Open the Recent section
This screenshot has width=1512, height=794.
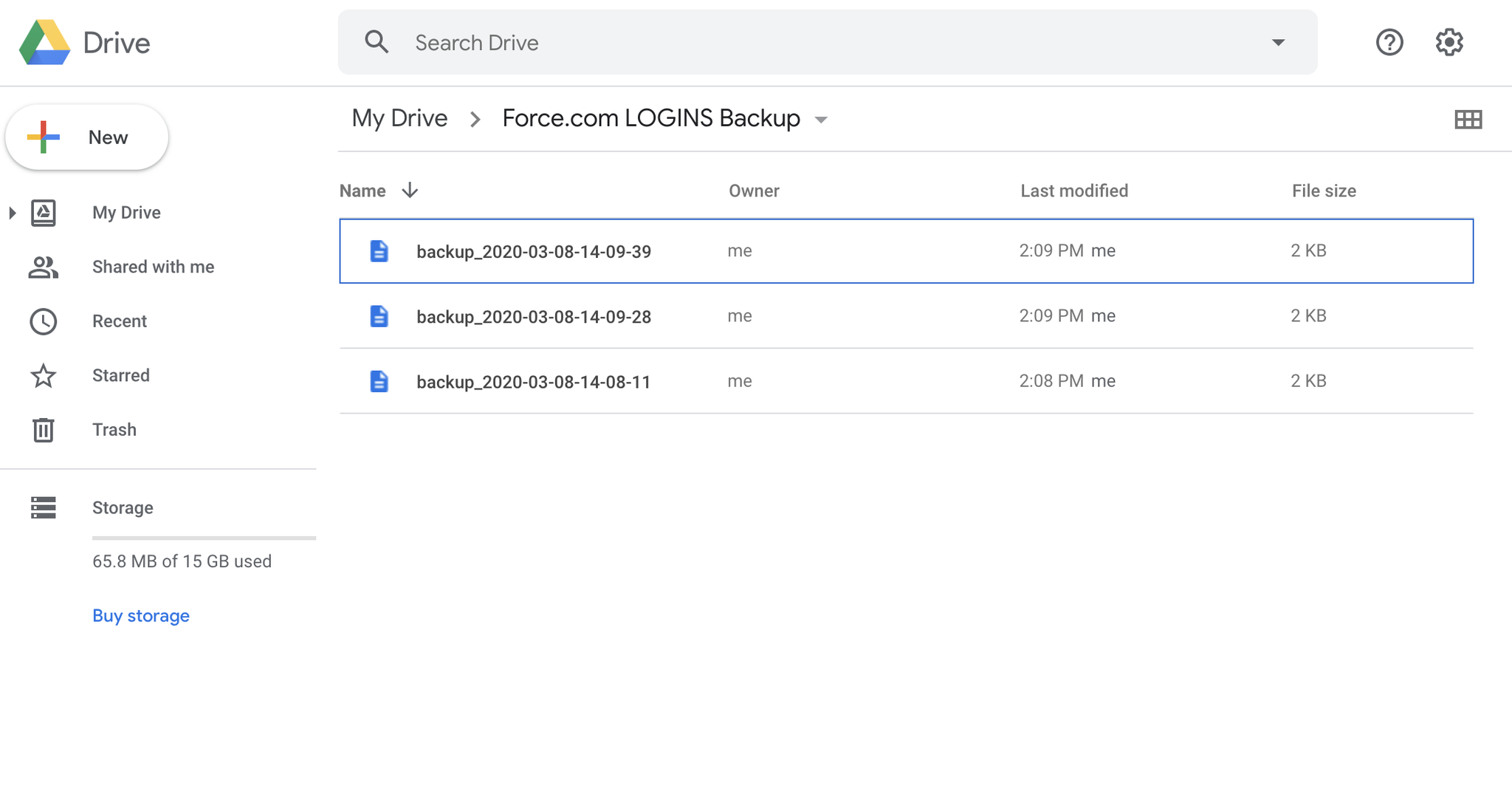[x=120, y=321]
